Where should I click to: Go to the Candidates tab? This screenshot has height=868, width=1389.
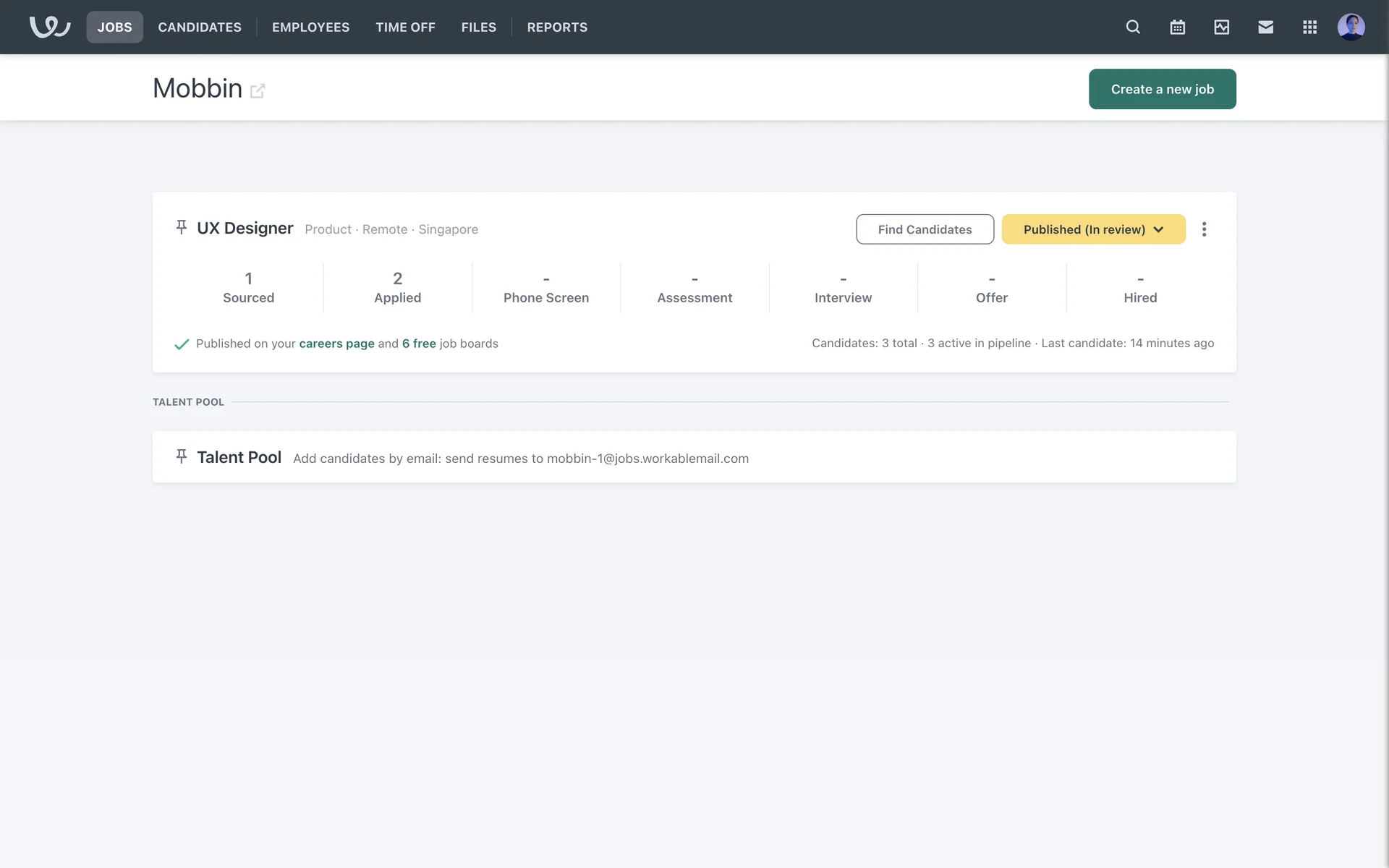[200, 27]
